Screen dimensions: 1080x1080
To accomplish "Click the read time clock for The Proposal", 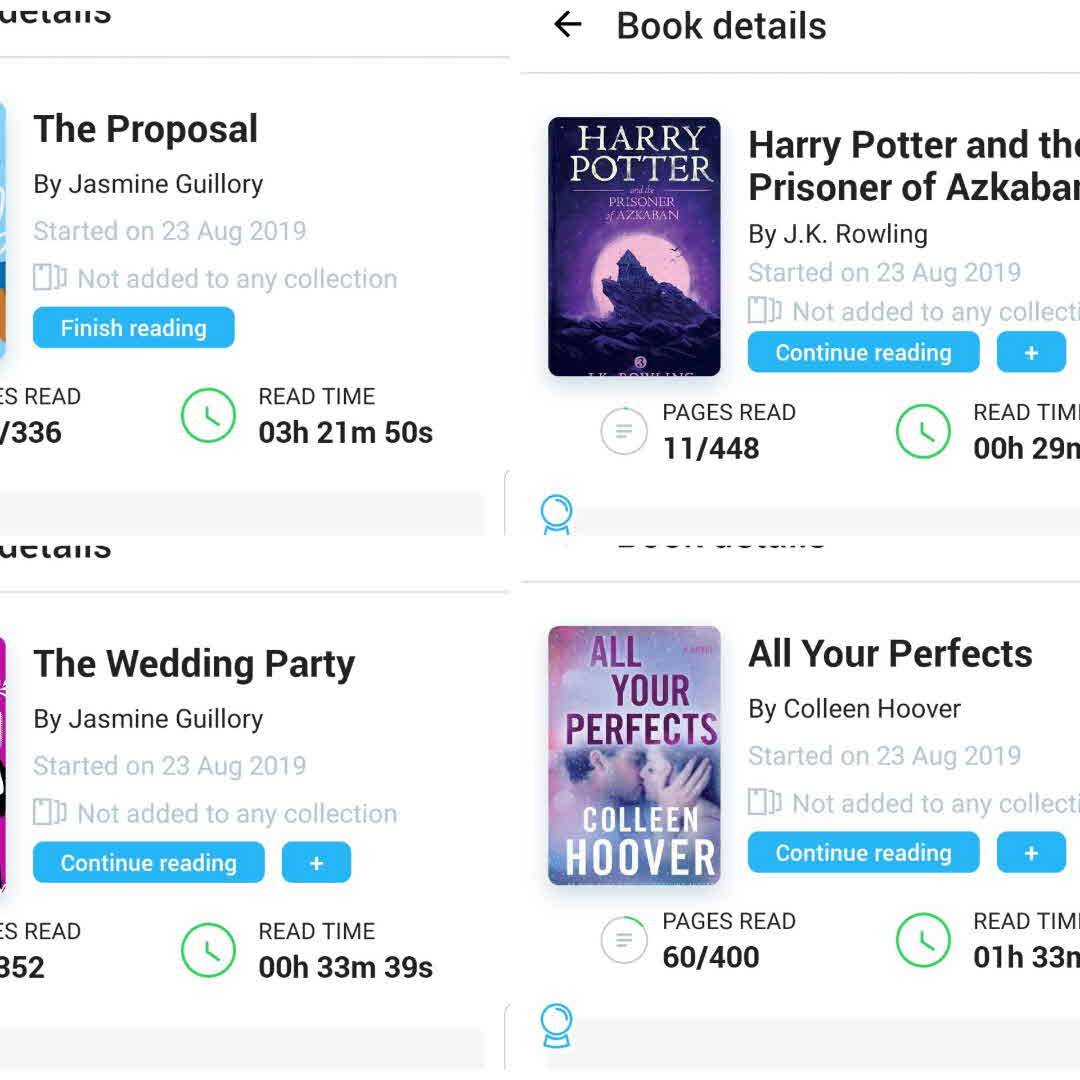I will (208, 415).
